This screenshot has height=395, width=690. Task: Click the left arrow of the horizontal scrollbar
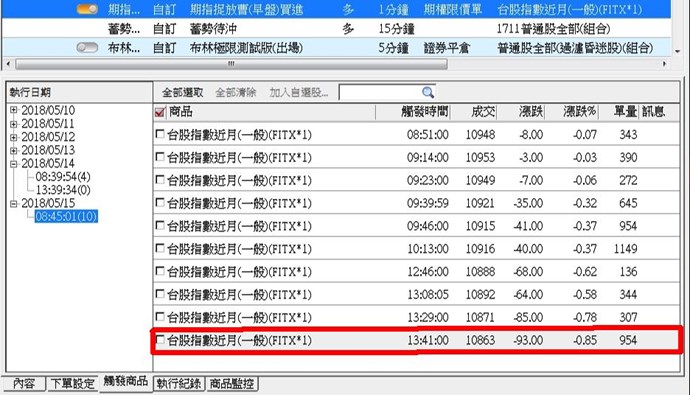[x=8, y=64]
